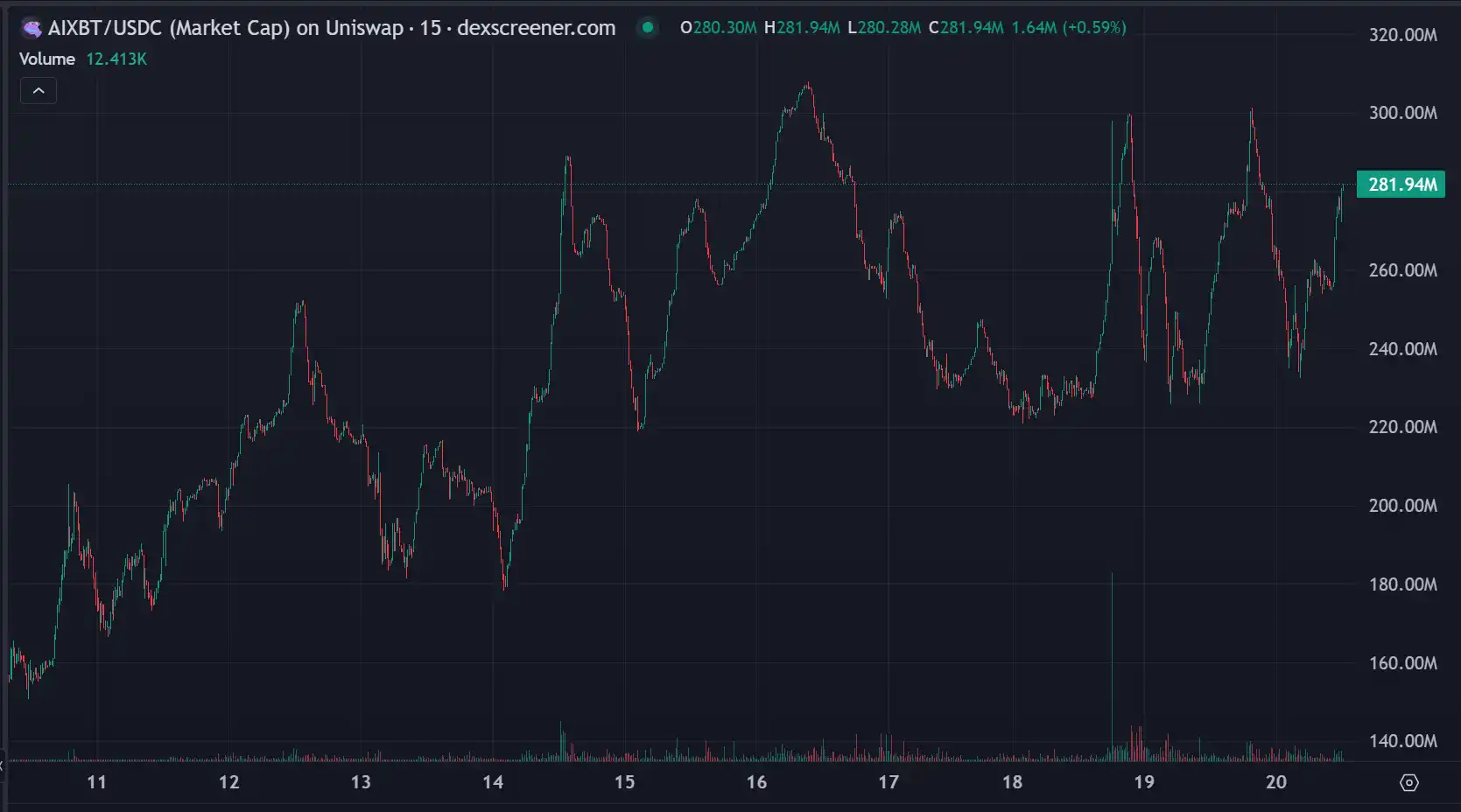Click date 20 on the time axis
This screenshot has width=1461, height=812.
pyautogui.click(x=1276, y=782)
